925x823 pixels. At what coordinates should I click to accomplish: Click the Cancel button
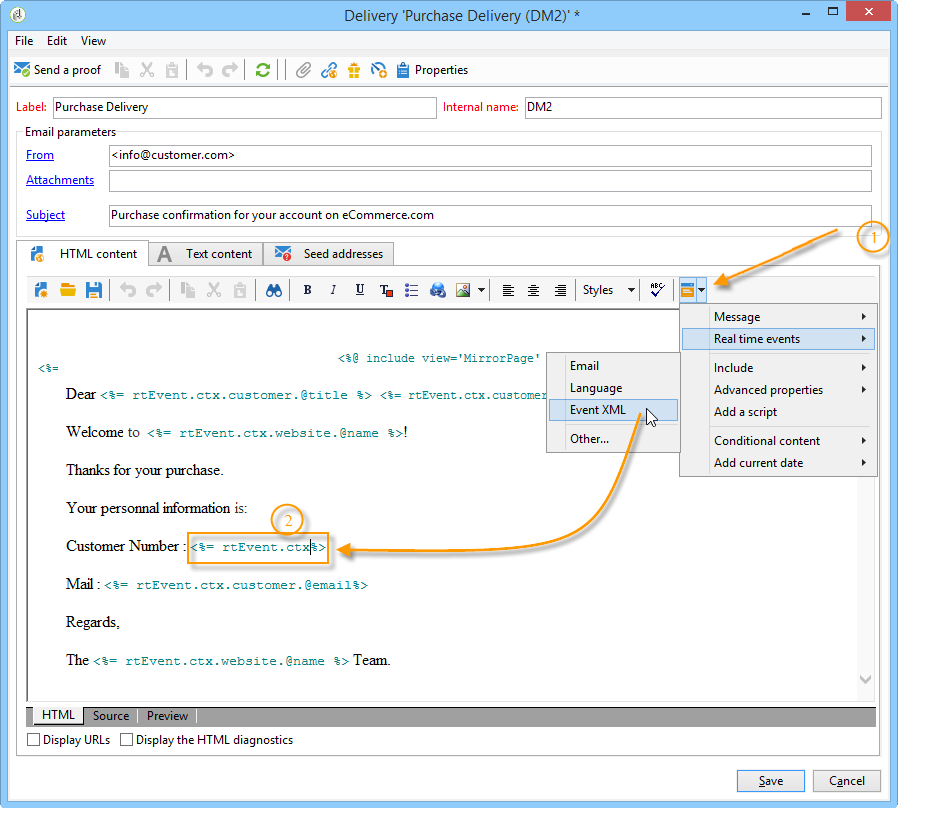coord(847,781)
